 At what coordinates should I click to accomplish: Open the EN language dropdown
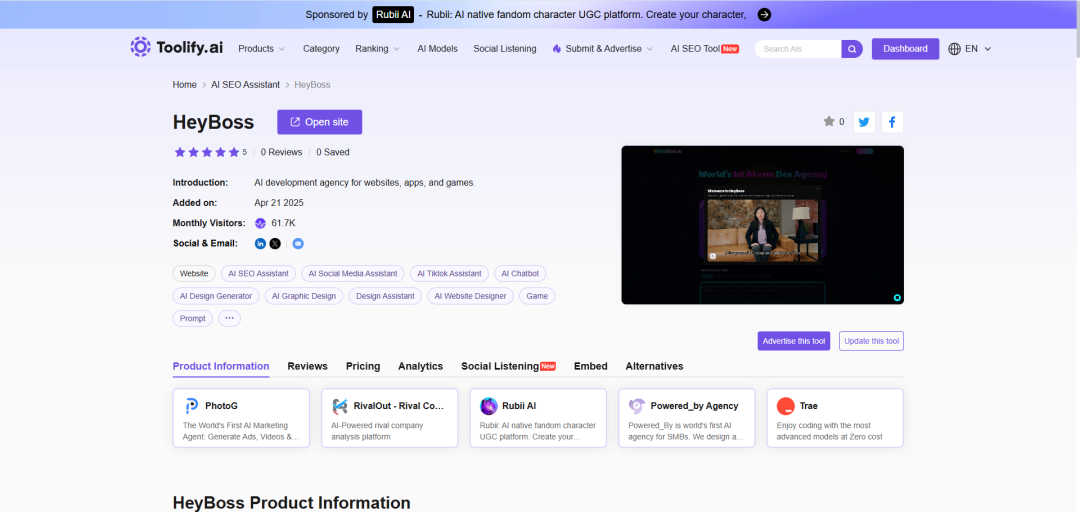(977, 49)
